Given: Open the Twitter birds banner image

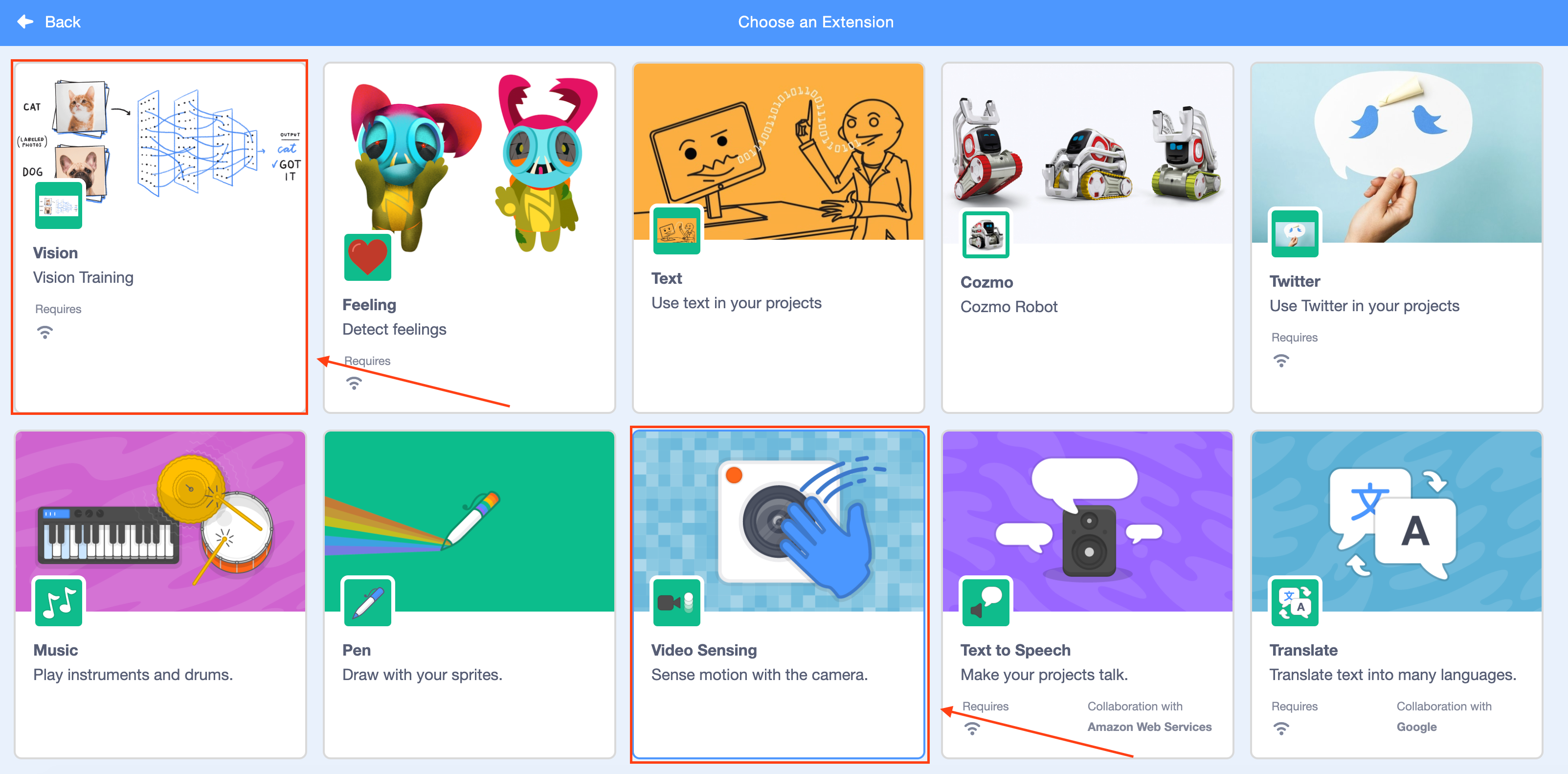Looking at the screenshot, I should pos(1397,154).
